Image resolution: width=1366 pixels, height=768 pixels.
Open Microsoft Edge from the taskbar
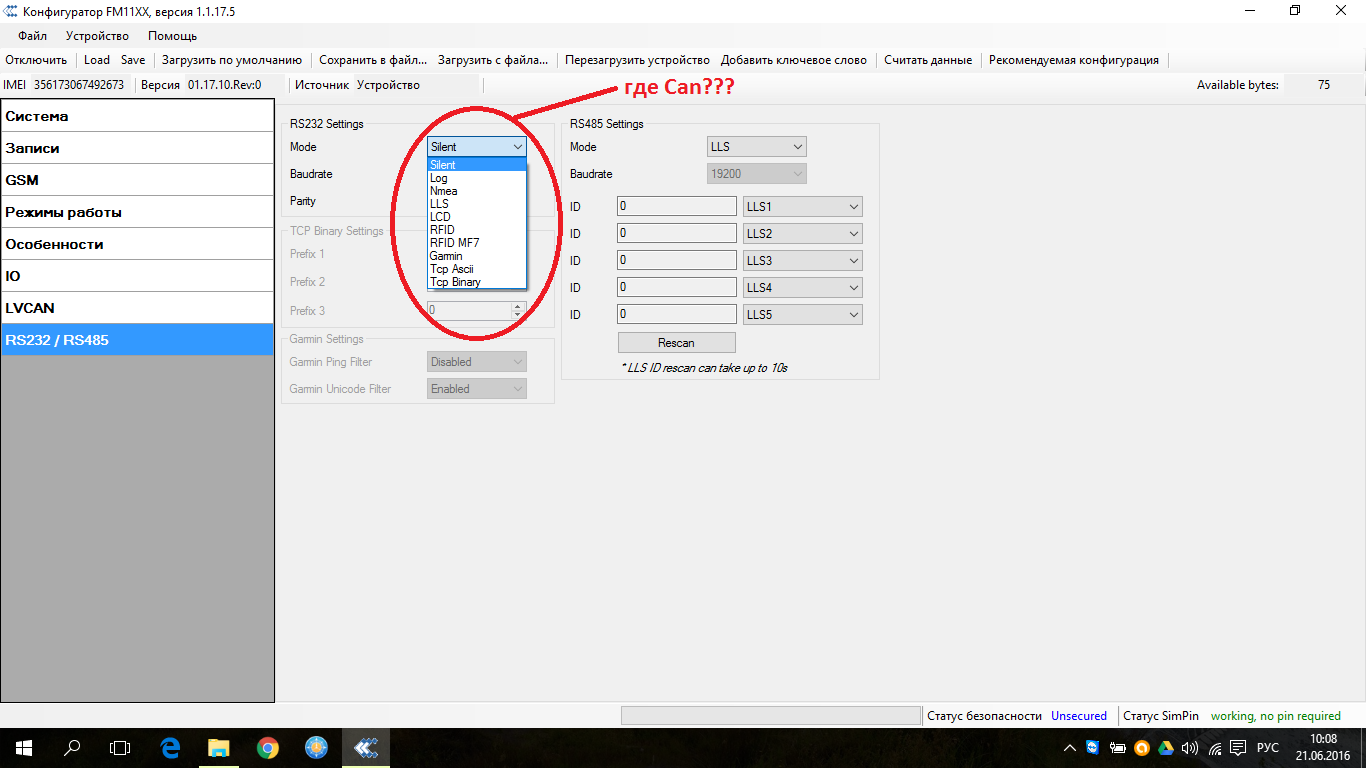pos(170,747)
